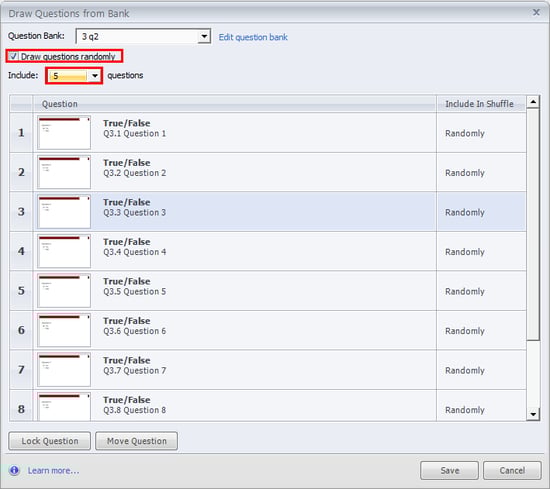Click Randomly shuffle value for Question 7
Viewport: 550px width, 489px height.
465,371
